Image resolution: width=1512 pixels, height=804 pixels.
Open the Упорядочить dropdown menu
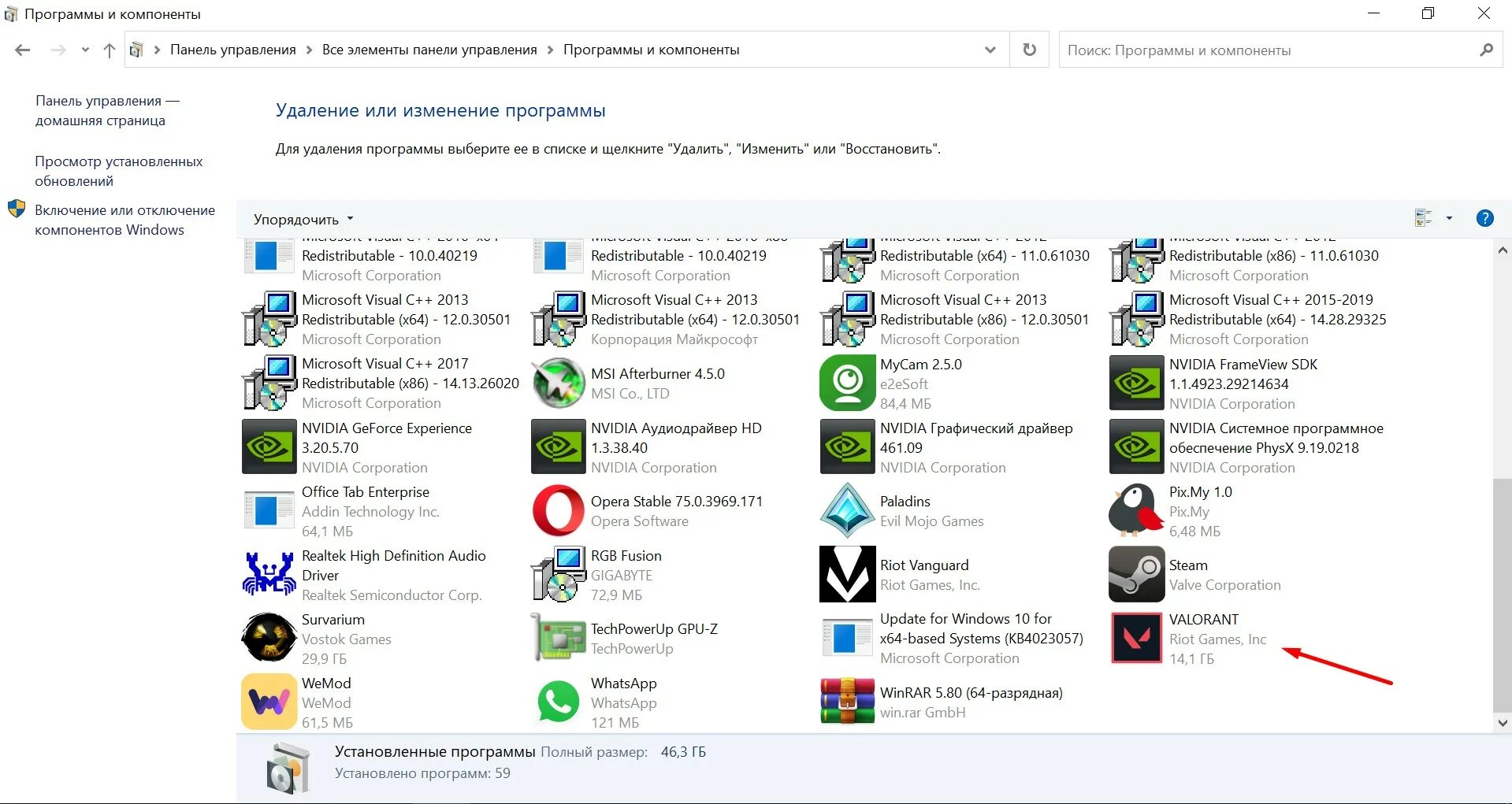click(x=303, y=219)
